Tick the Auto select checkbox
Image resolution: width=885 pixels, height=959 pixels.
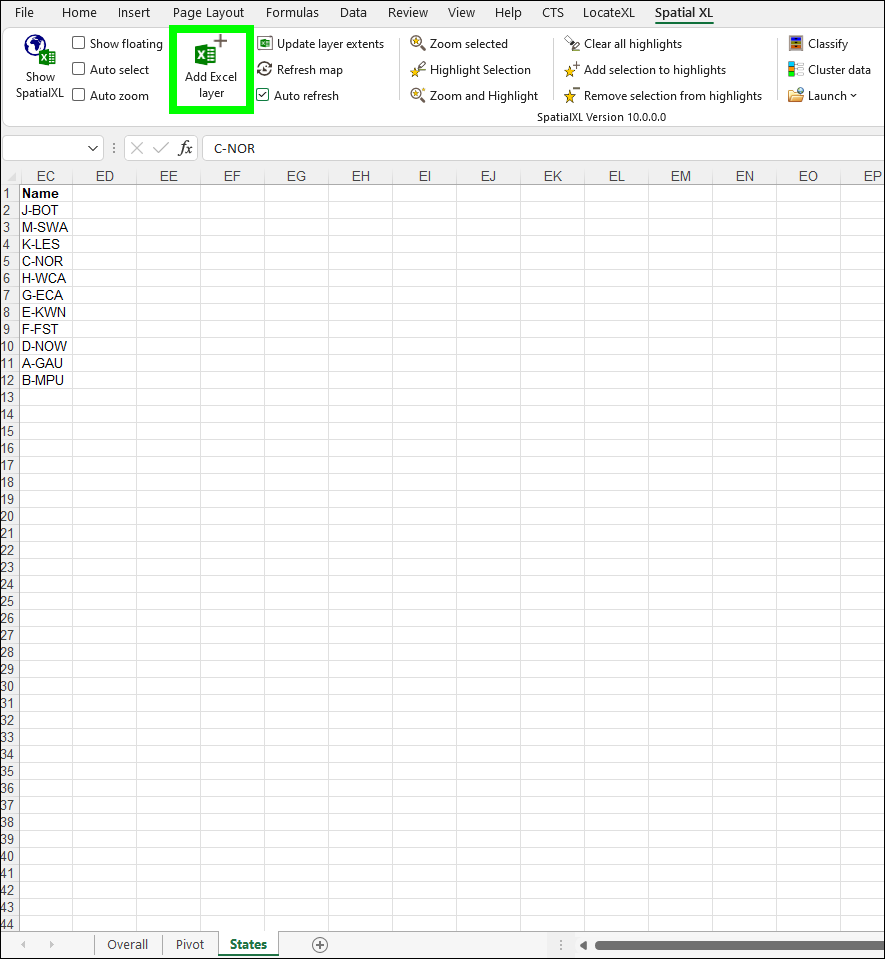coord(79,70)
